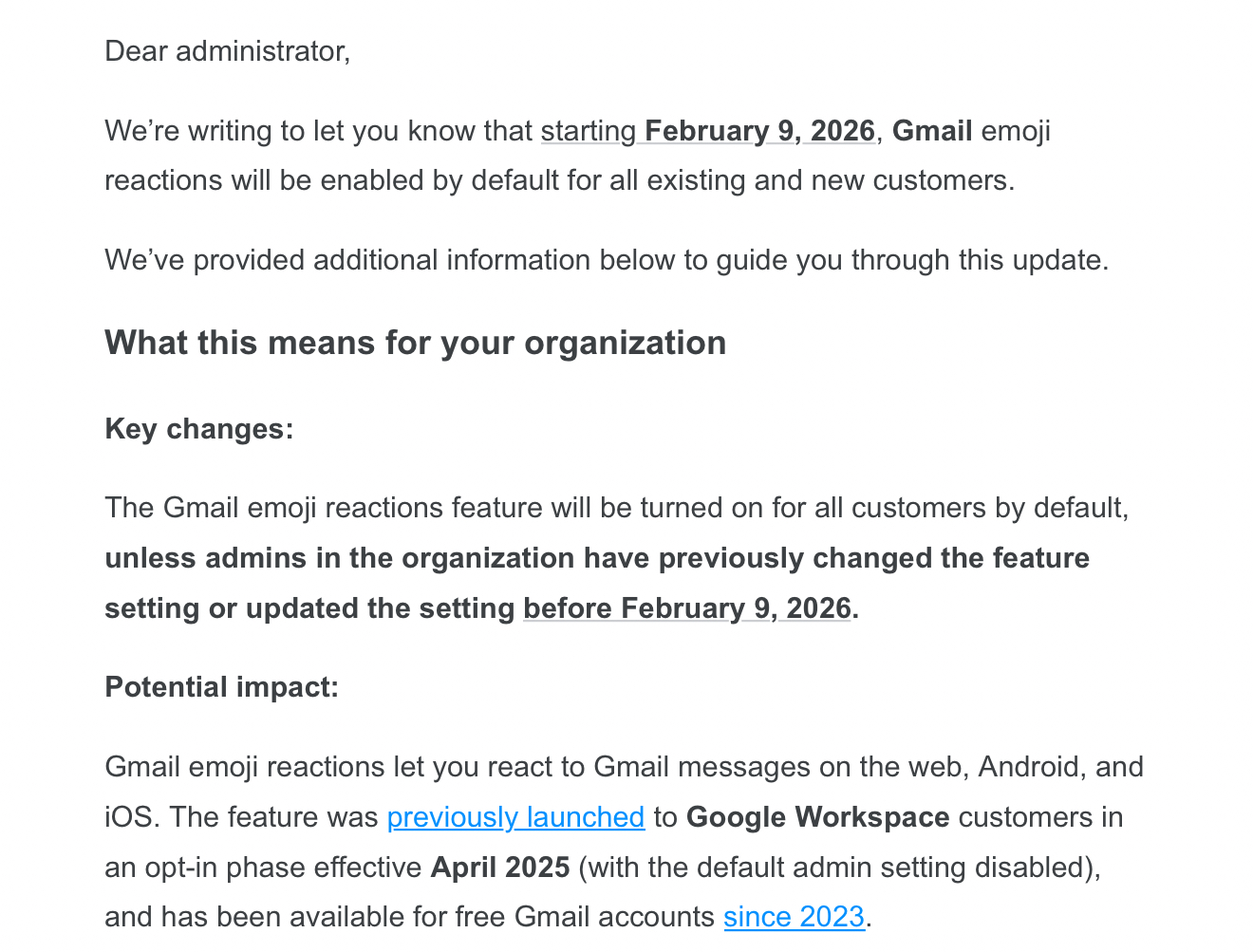Click the bold "Google Workspace" text

point(817,817)
